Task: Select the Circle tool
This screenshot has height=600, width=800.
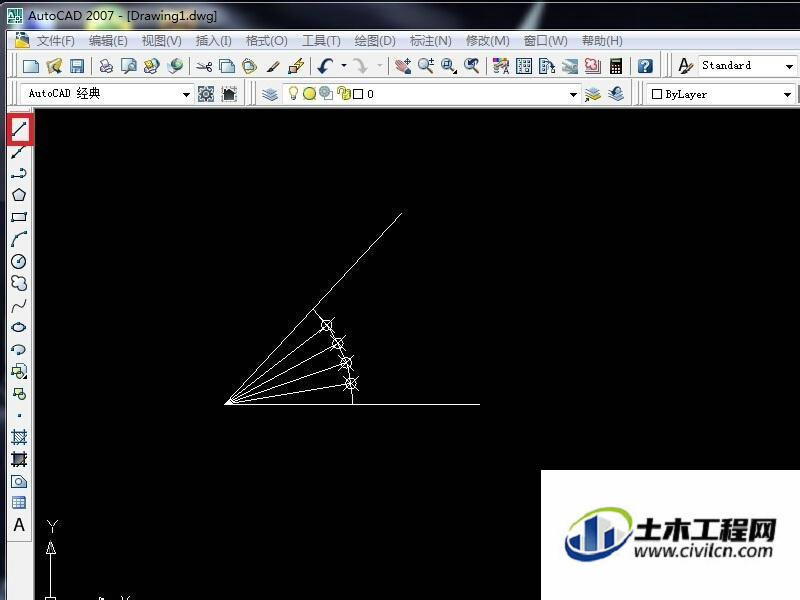Action: point(19,261)
